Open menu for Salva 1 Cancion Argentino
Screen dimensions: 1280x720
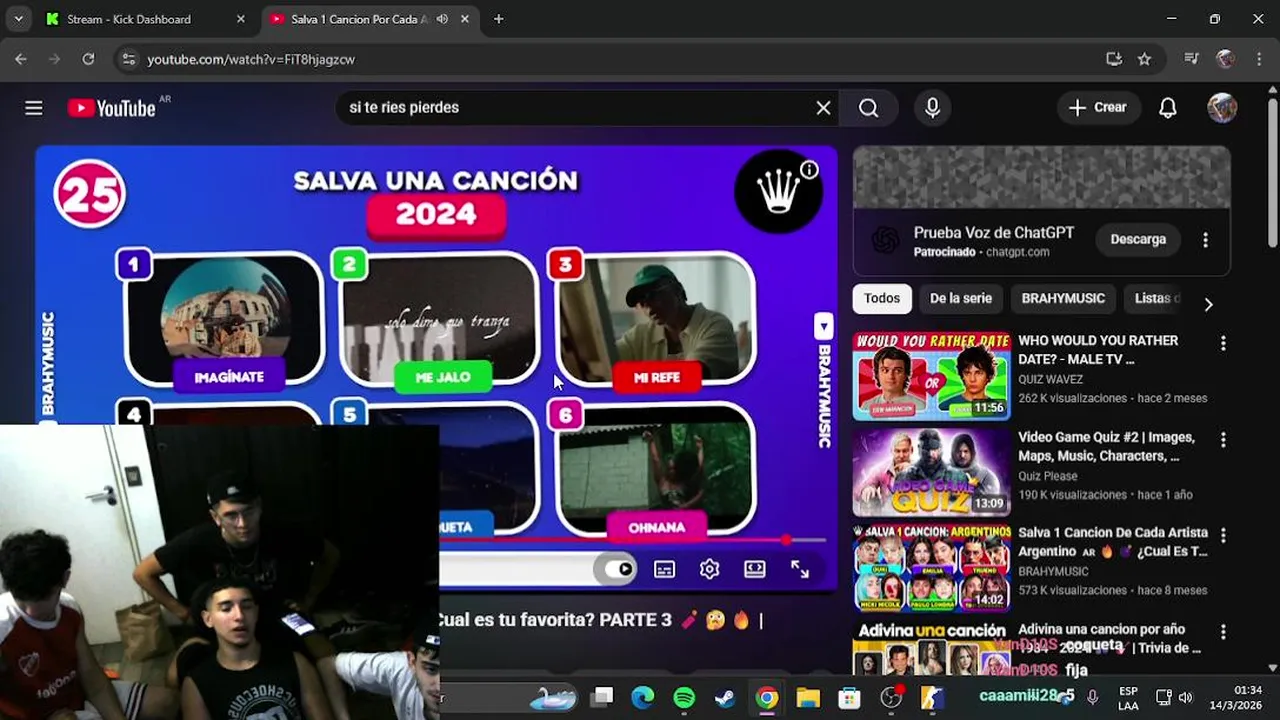point(1222,535)
